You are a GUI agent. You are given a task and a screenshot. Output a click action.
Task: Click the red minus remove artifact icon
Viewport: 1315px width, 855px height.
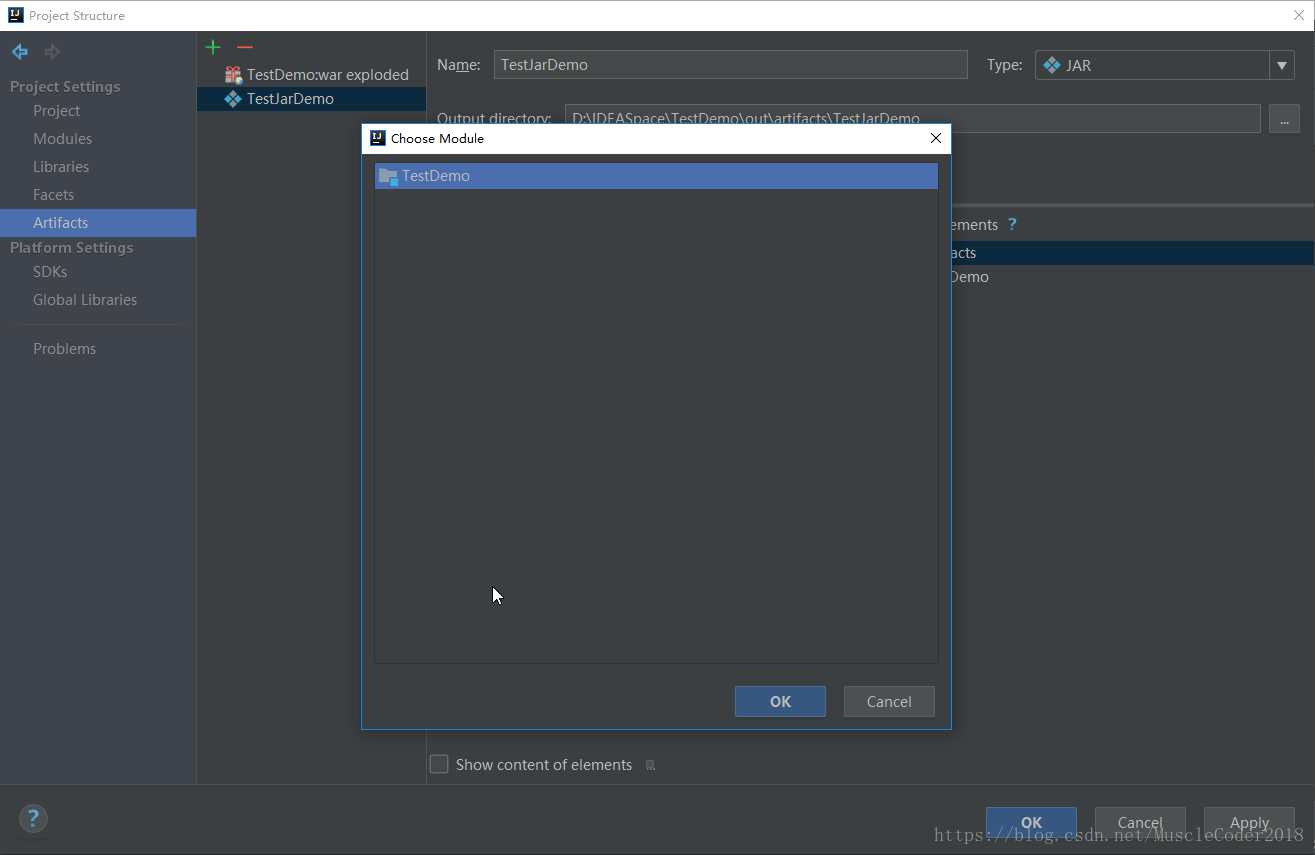pyautogui.click(x=245, y=48)
